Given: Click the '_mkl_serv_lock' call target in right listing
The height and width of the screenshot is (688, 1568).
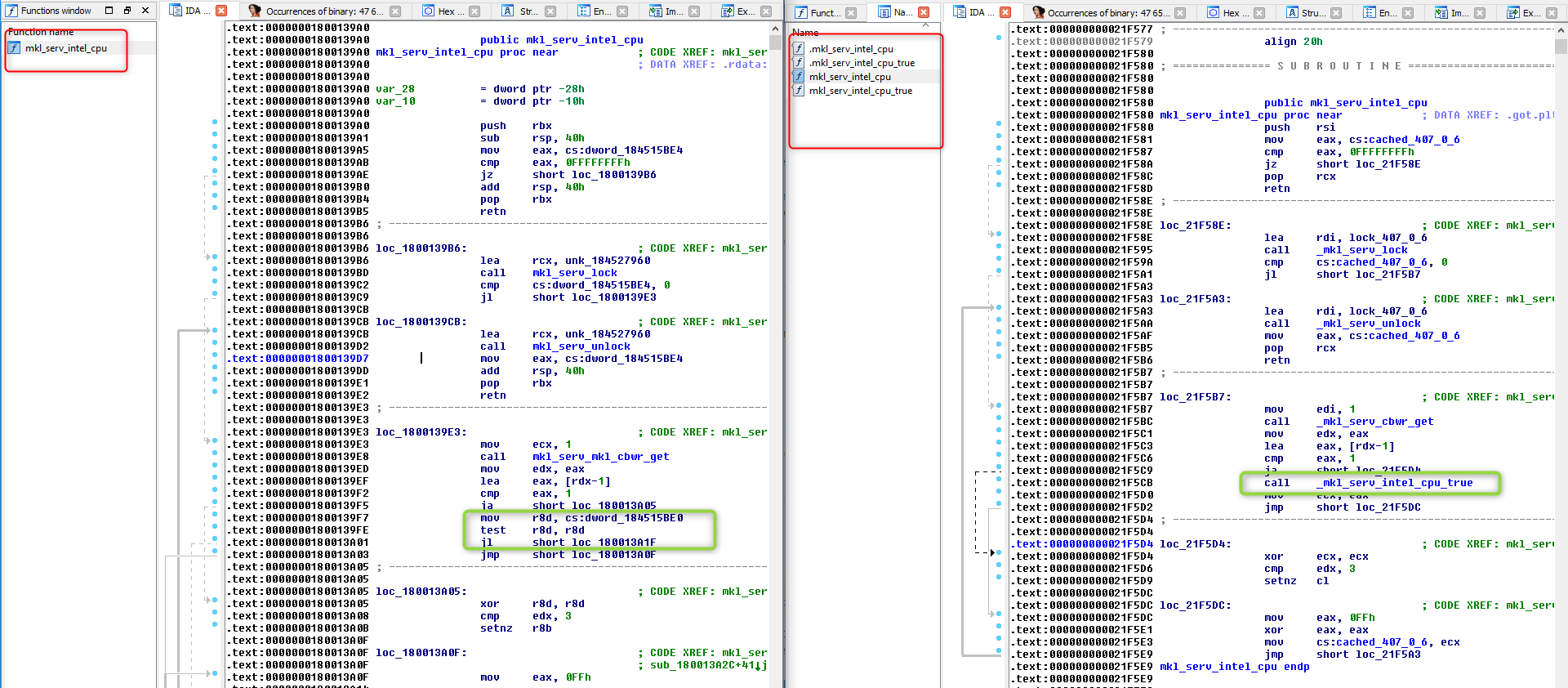Looking at the screenshot, I should (1362, 250).
